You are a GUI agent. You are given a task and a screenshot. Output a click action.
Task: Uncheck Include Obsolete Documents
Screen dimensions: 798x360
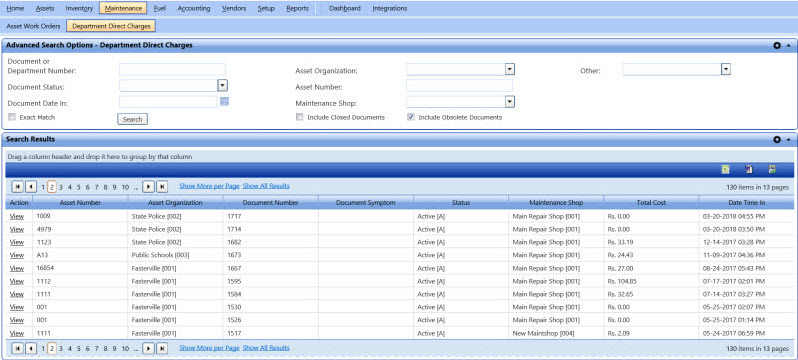[410, 117]
